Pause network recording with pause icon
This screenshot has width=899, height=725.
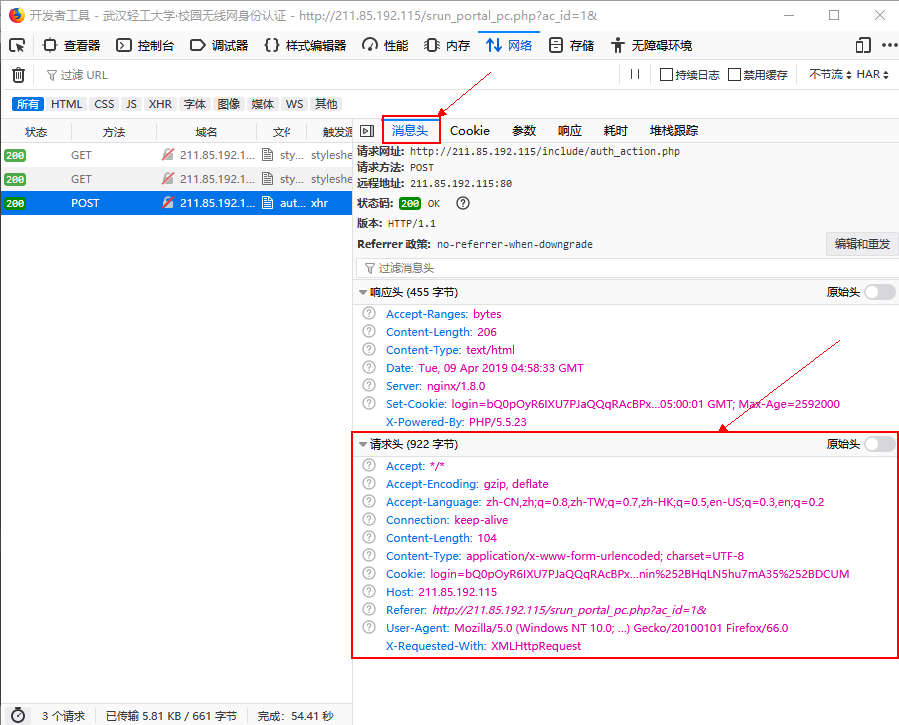point(635,75)
